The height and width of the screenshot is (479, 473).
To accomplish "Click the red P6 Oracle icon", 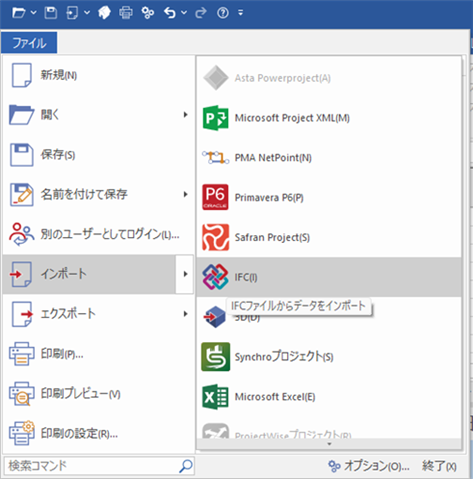I will (x=216, y=197).
